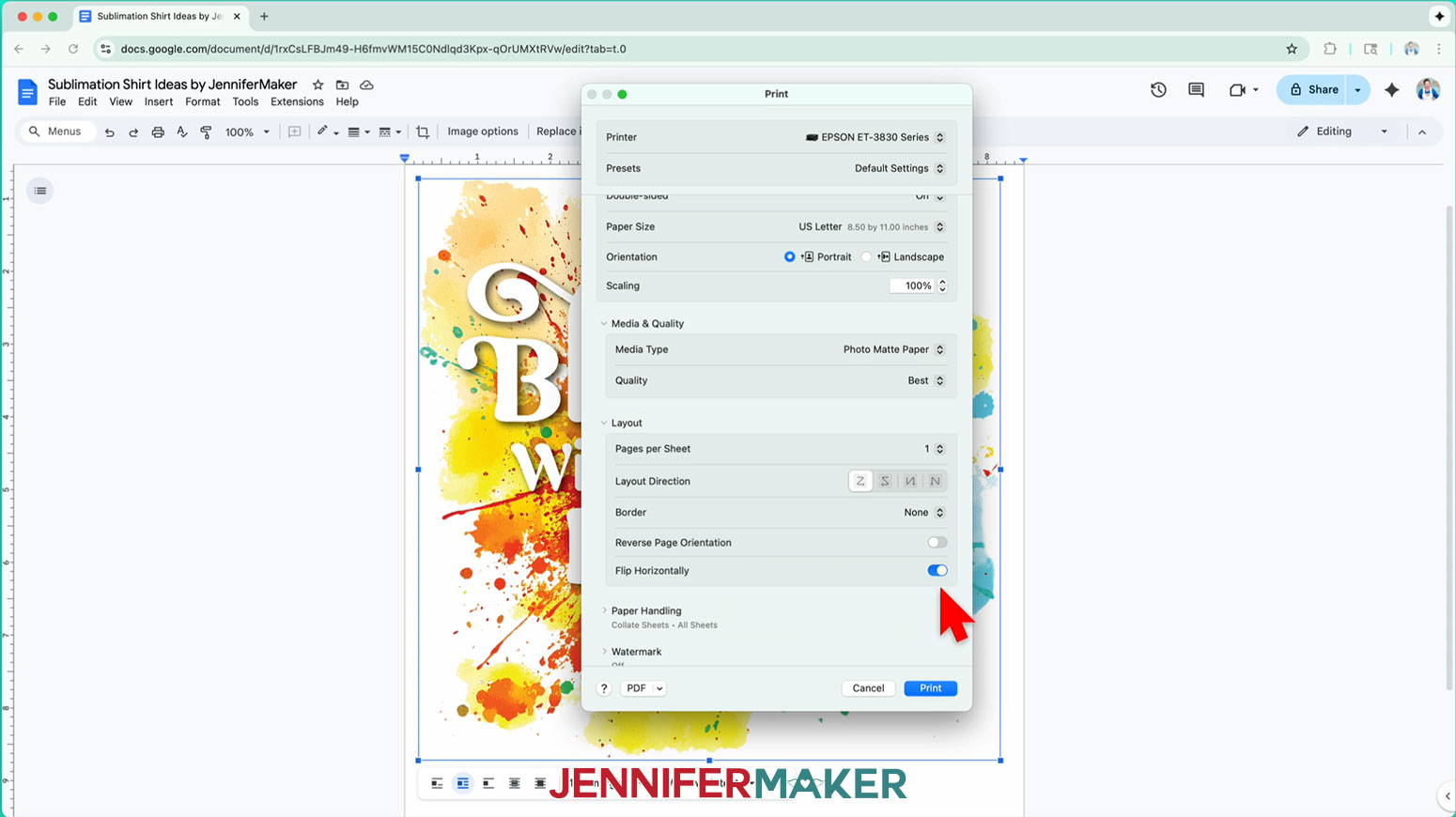Open the Media Type dropdown

[x=893, y=349]
